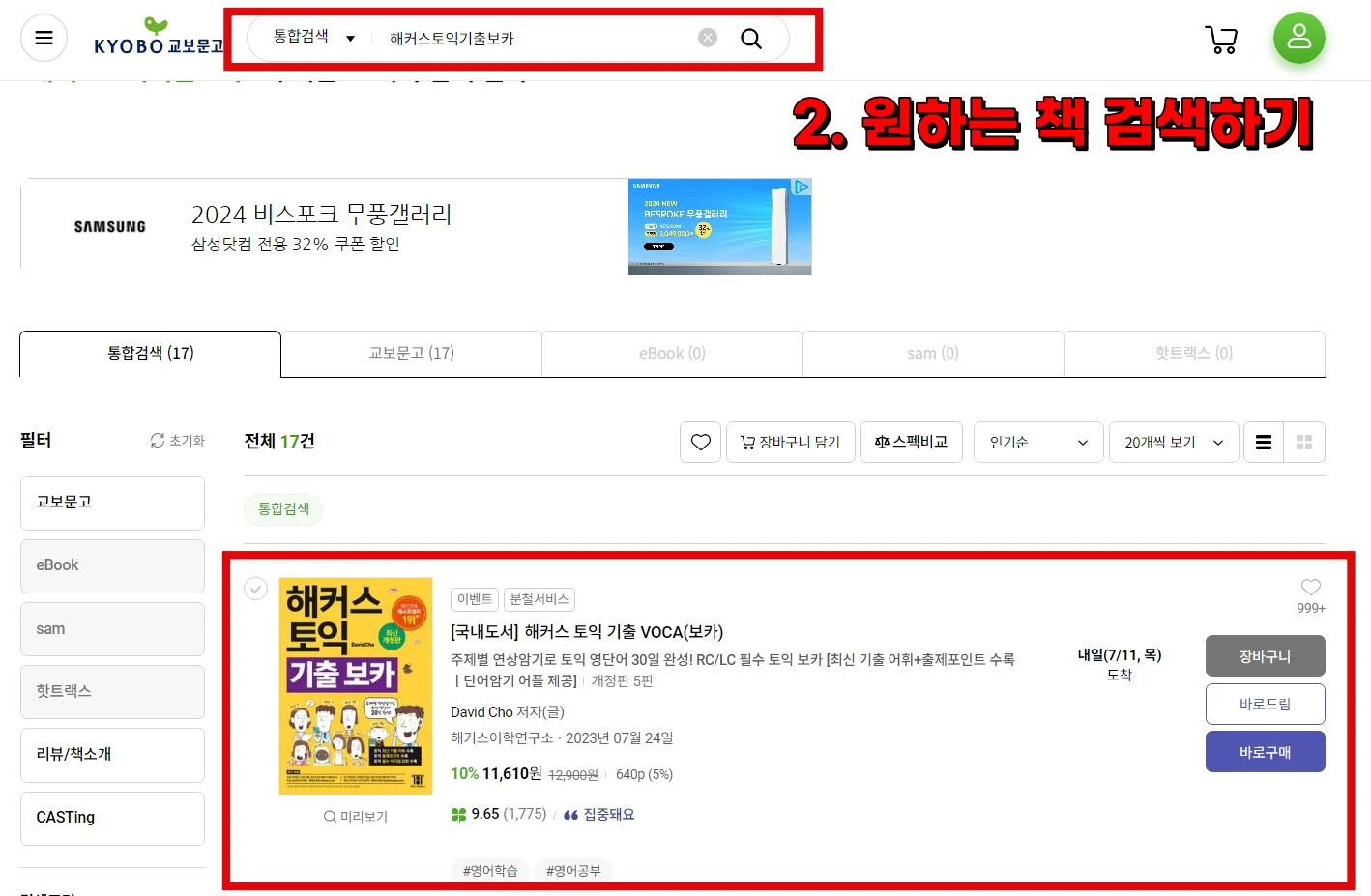This screenshot has width=1371, height=896.
Task: Click the 분철서비스 badge
Action: coord(540,599)
